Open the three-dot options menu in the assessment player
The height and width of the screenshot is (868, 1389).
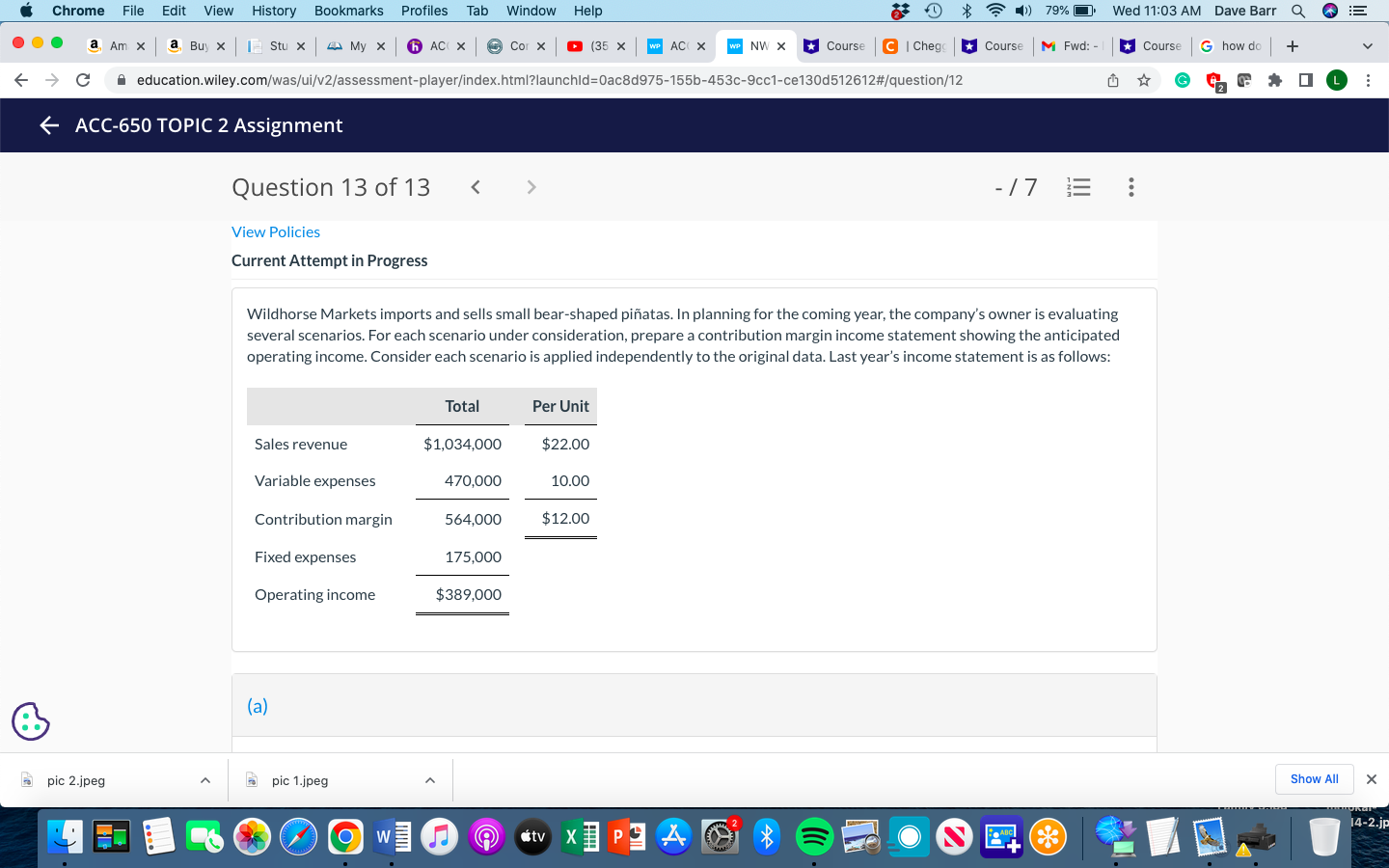coord(1130,187)
